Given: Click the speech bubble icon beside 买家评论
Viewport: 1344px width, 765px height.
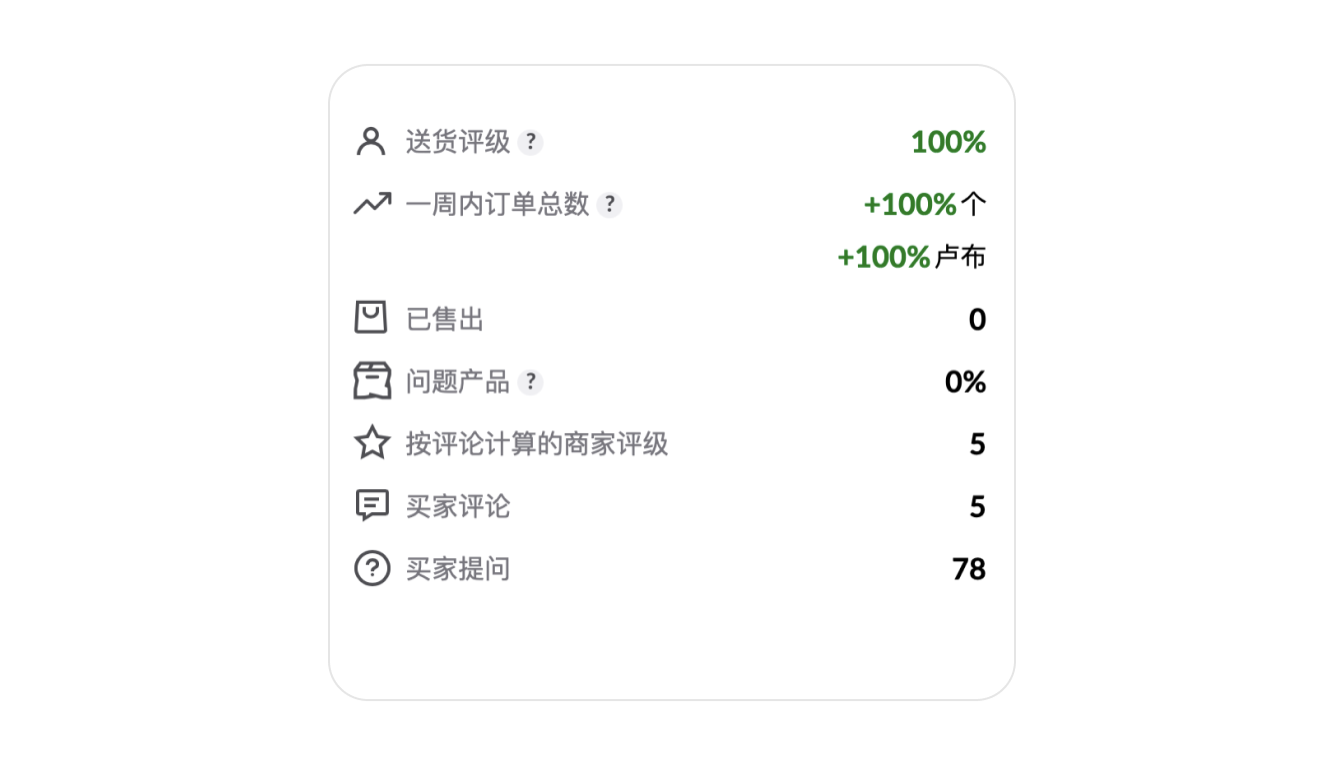Looking at the screenshot, I should pos(371,505).
